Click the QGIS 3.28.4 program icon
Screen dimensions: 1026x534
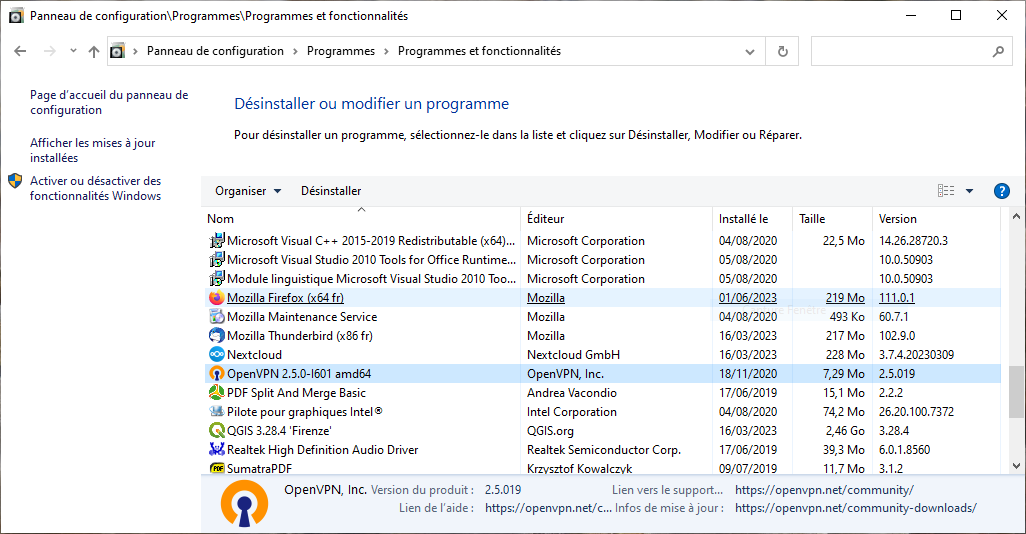tap(216, 431)
